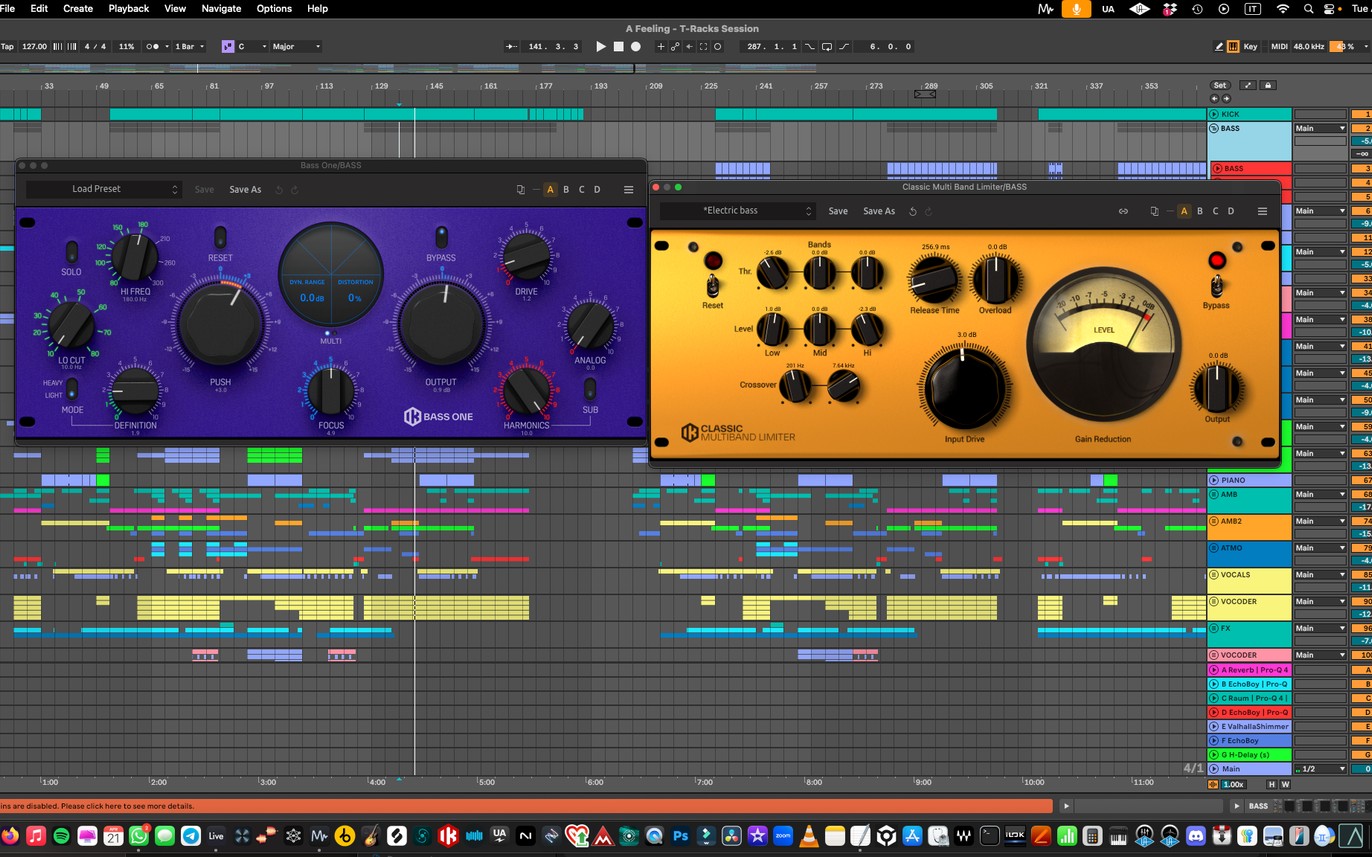This screenshot has width=1372, height=857.
Task: Toggle the SUB switch in Bass One
Action: point(590,389)
